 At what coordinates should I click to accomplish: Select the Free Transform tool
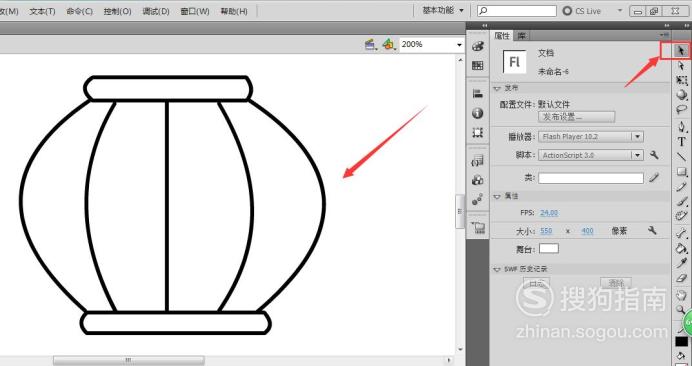tap(681, 80)
